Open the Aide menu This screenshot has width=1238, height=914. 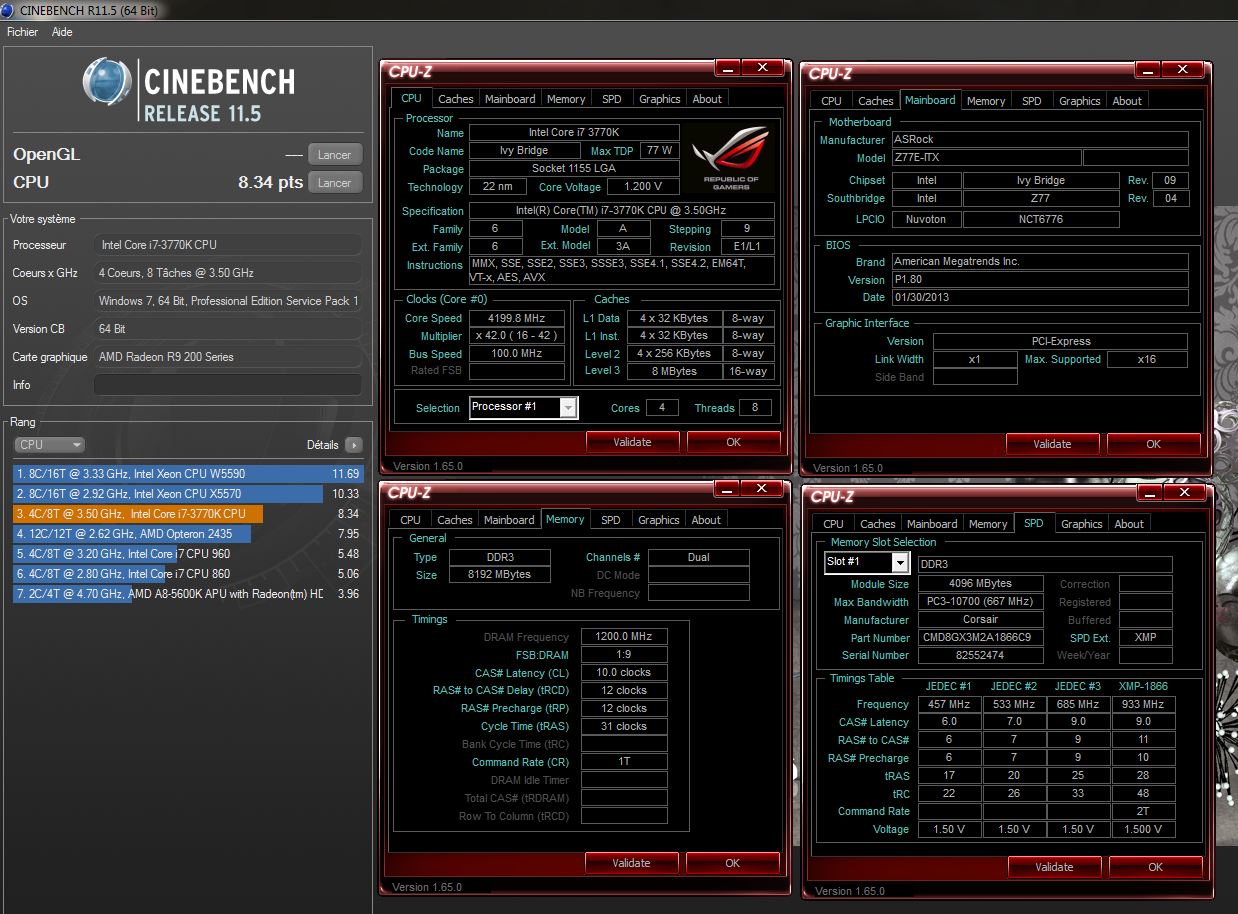click(62, 32)
